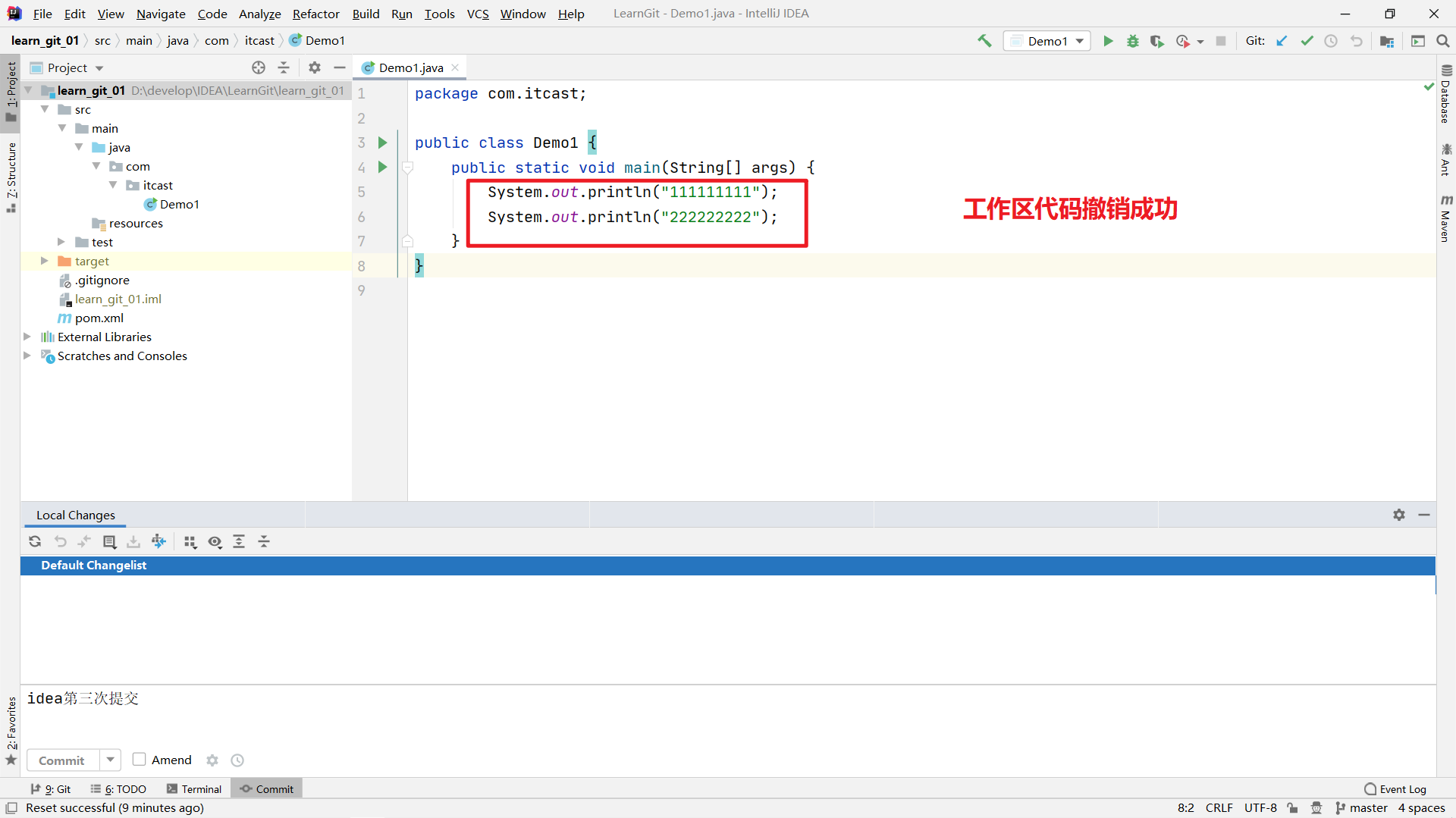The height and width of the screenshot is (818, 1456).
Task: Click the Stop square icon in toolbar
Action: tap(1221, 41)
